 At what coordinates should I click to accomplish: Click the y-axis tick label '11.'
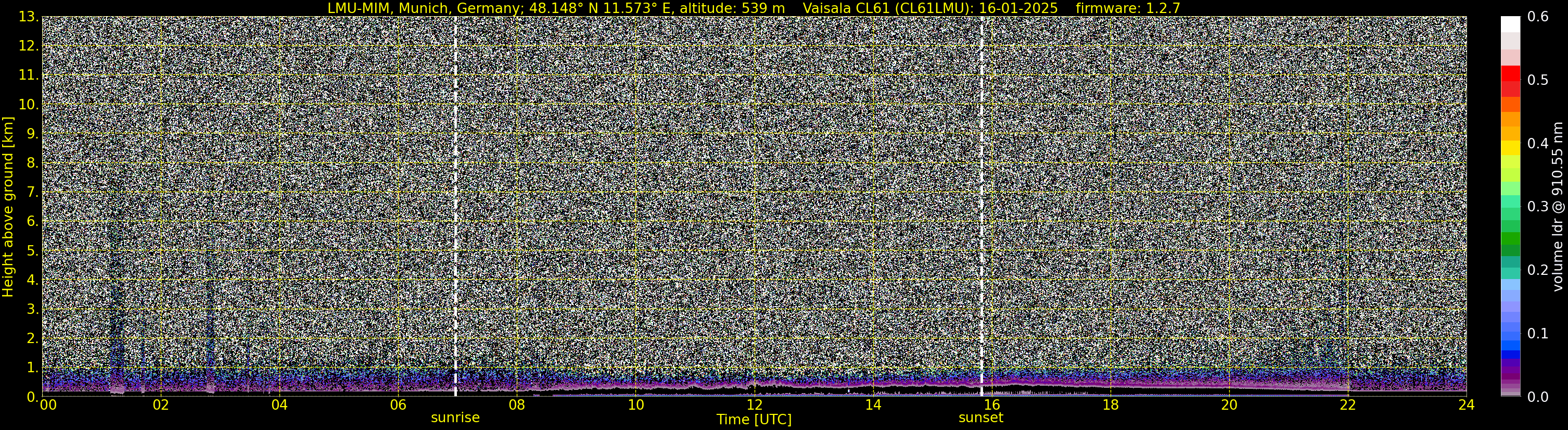(29, 75)
